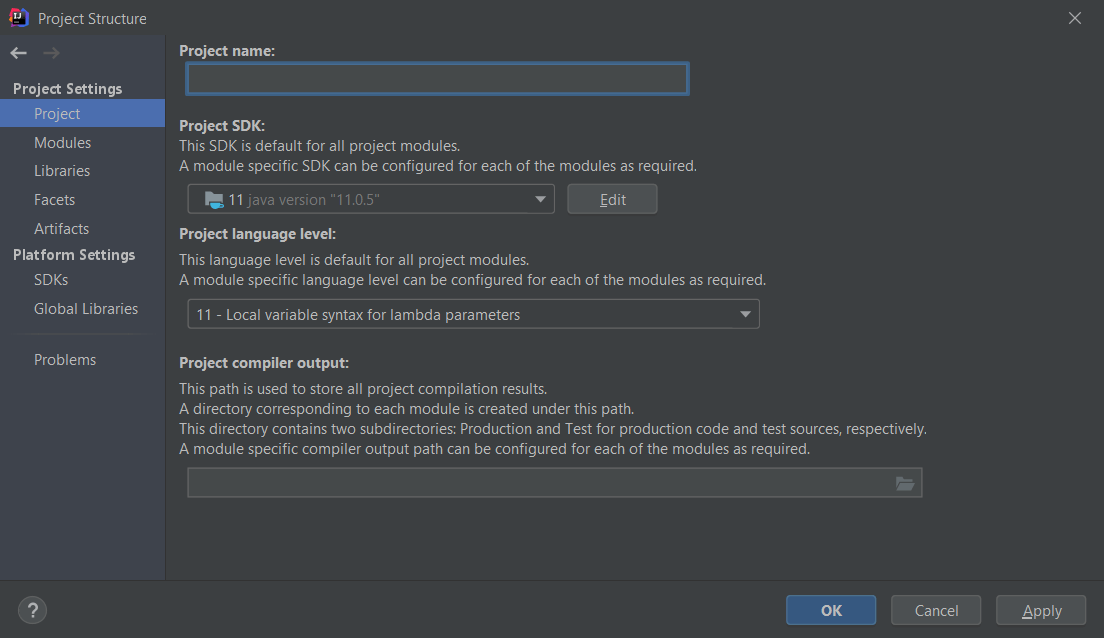Click the Project compiler output label
Image resolution: width=1104 pixels, height=638 pixels.
264,363
